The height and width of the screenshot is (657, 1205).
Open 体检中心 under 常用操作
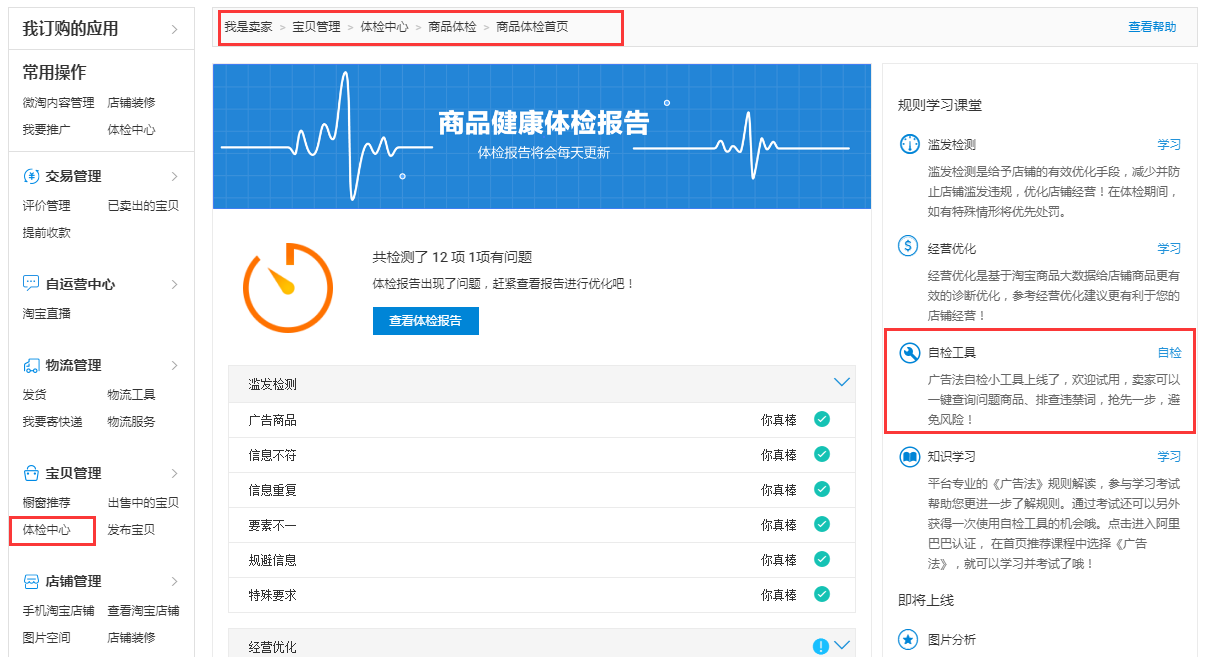click(131, 130)
